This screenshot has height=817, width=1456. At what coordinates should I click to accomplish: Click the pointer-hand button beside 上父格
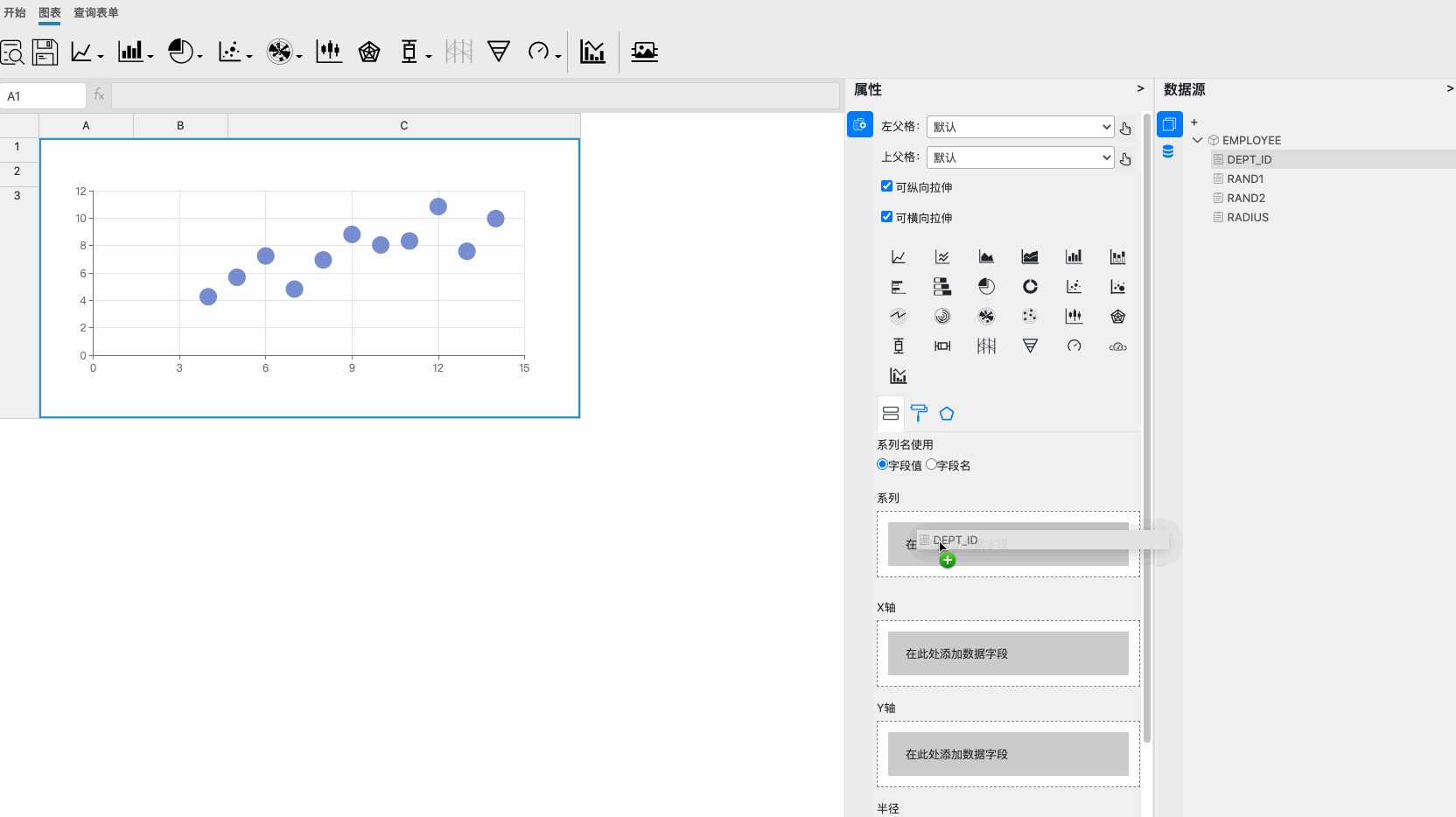coord(1125,159)
